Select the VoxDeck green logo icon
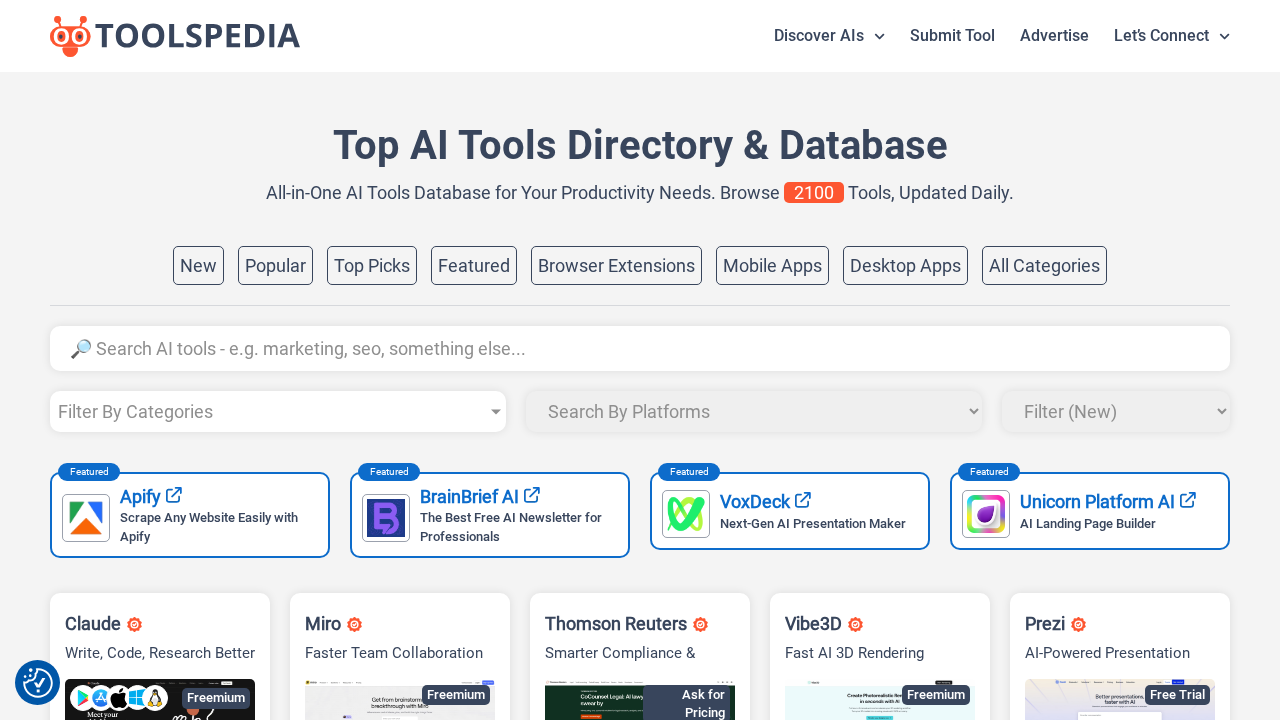Screen dimensions: 1280x720 pos(686,513)
